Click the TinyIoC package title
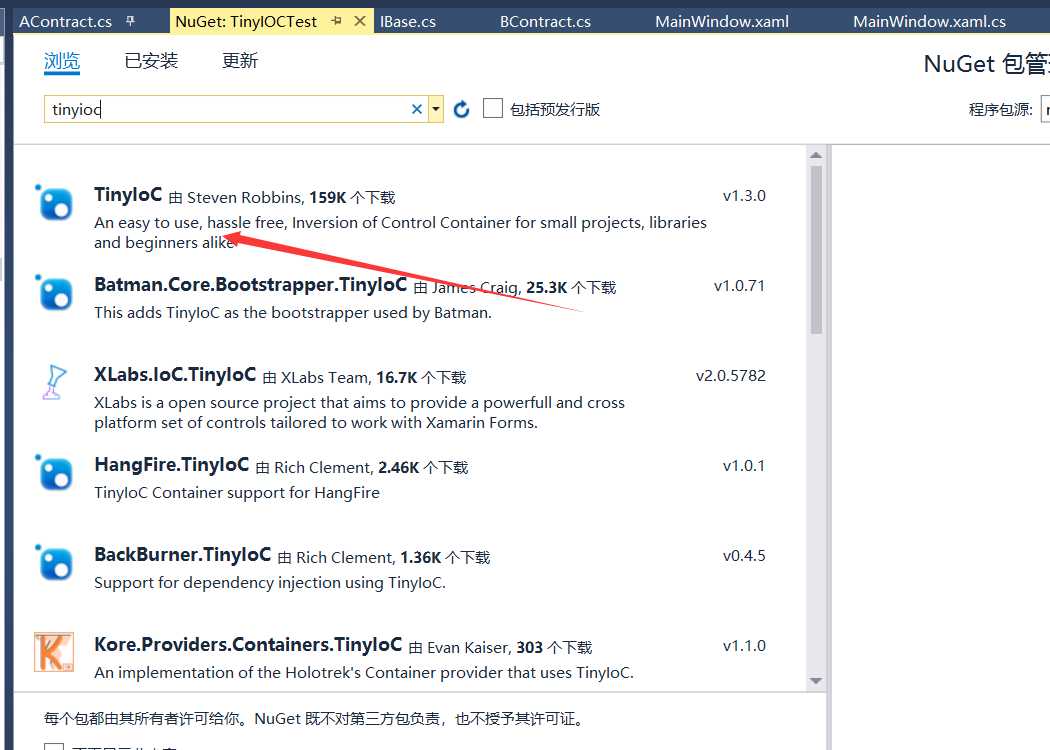 [x=128, y=195]
